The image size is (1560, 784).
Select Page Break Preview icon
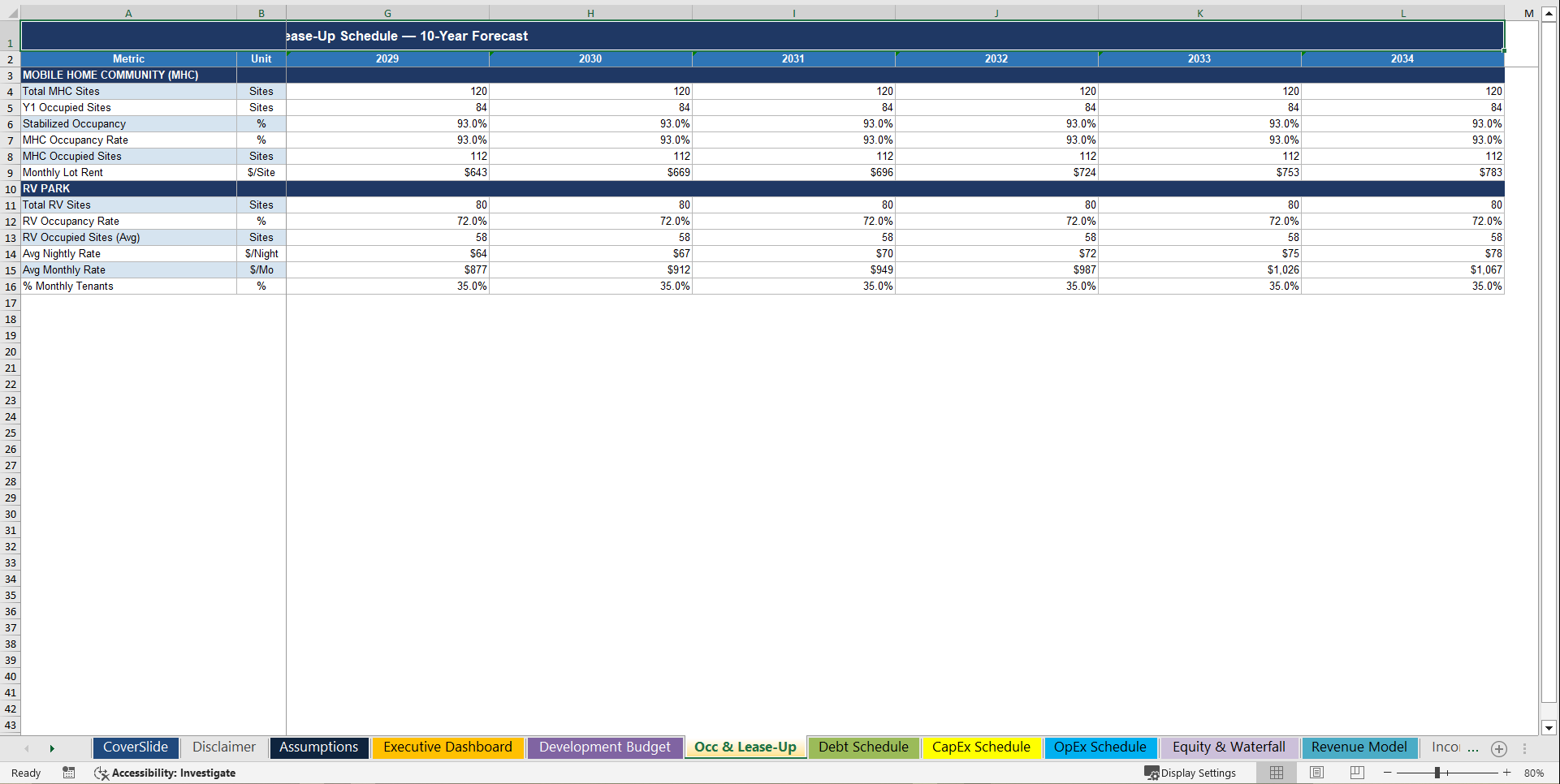pos(1355,773)
